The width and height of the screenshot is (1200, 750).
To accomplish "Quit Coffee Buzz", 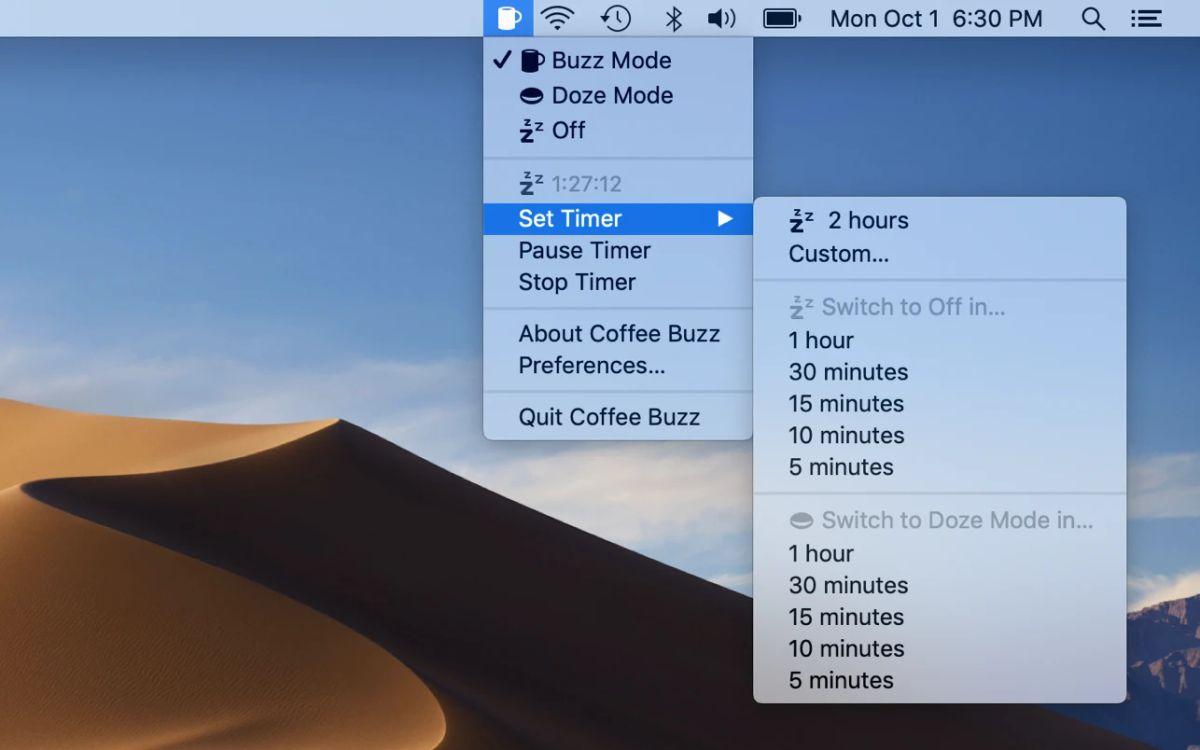I will [608, 418].
